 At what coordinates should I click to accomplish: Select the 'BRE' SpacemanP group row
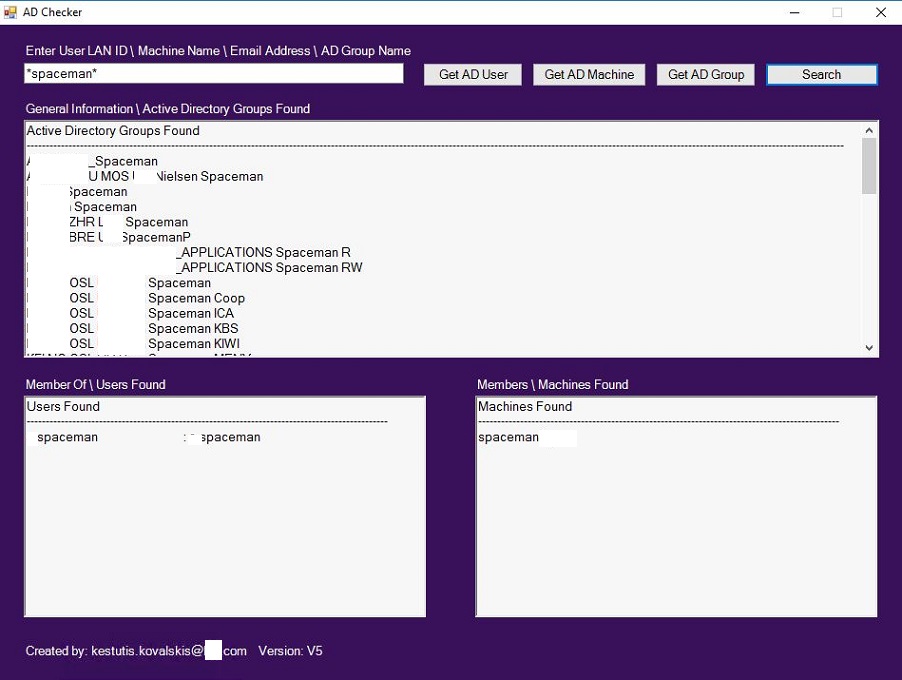[109, 237]
